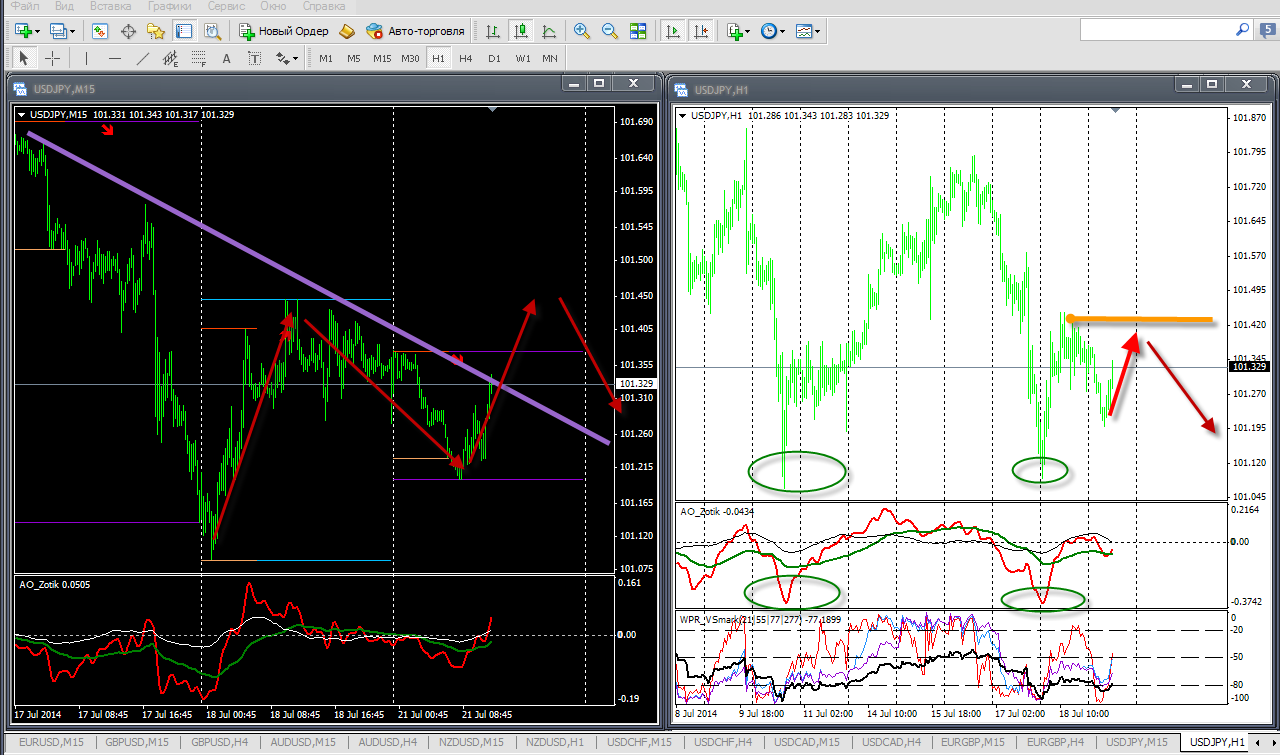The height and width of the screenshot is (755, 1280).
Task: Choose the Equidistant Channel tool
Action: click(171, 58)
